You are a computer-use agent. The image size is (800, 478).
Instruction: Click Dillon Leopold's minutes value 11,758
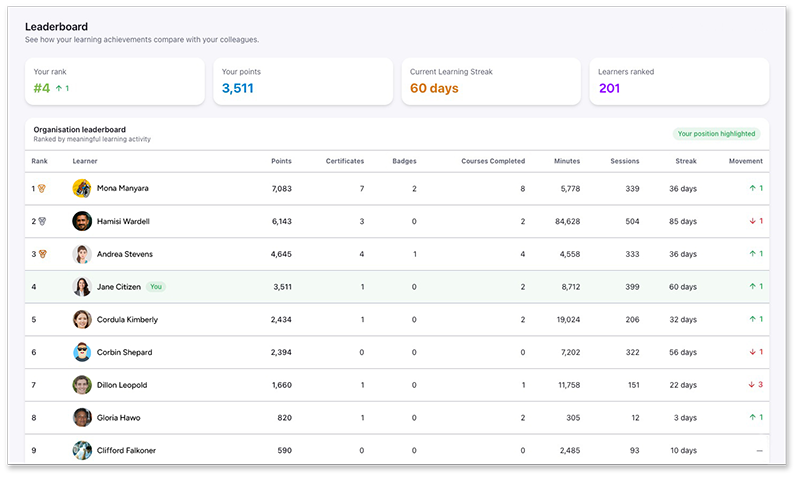(x=569, y=385)
